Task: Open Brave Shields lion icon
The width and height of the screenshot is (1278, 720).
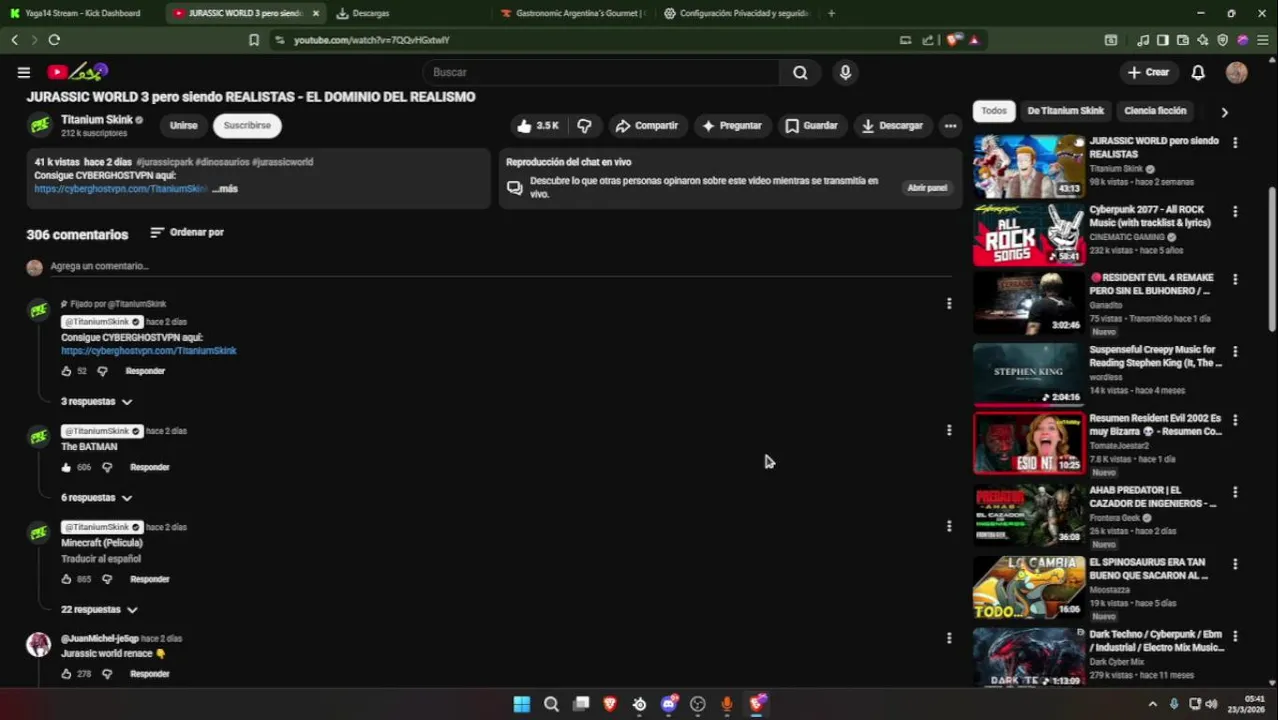Action: [954, 40]
